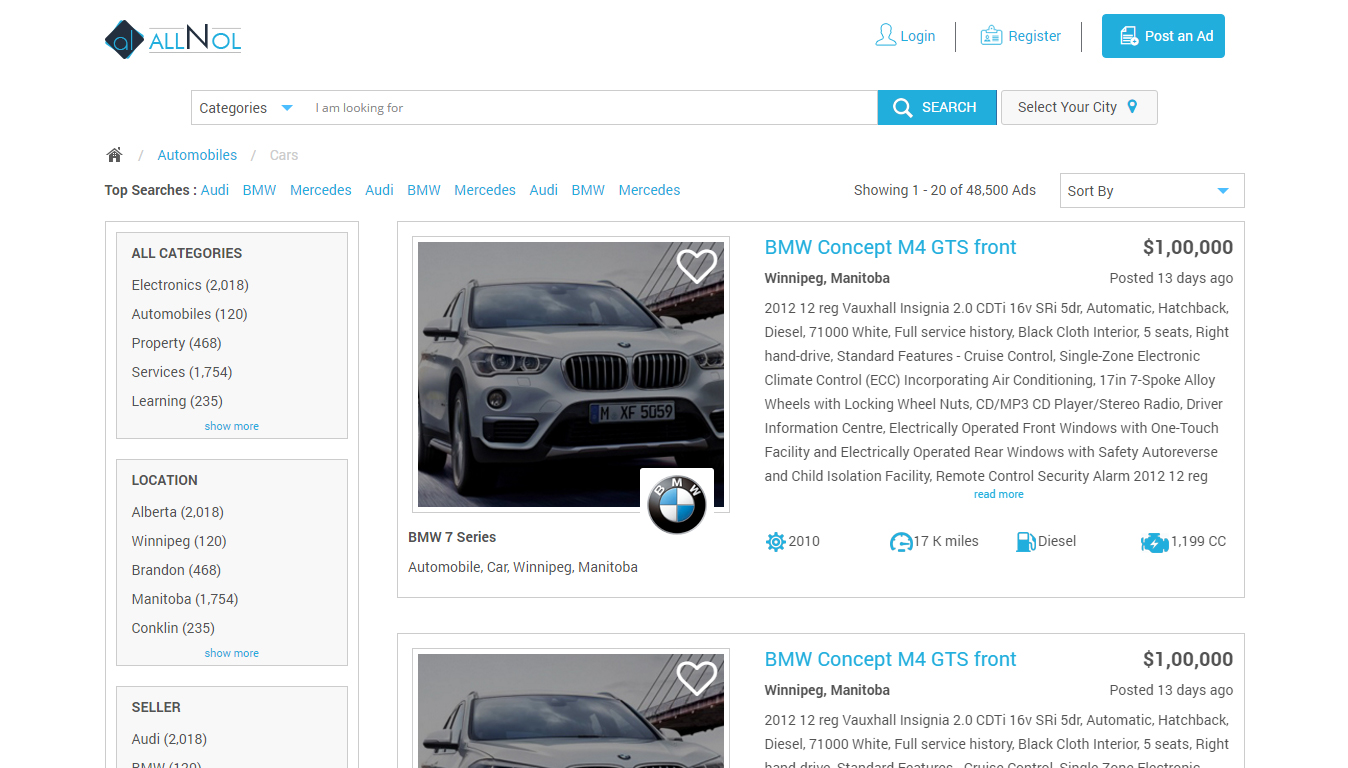Image resolution: width=1348 pixels, height=768 pixels.
Task: Click the ALL CATEGORIES heading
Action: click(x=187, y=253)
